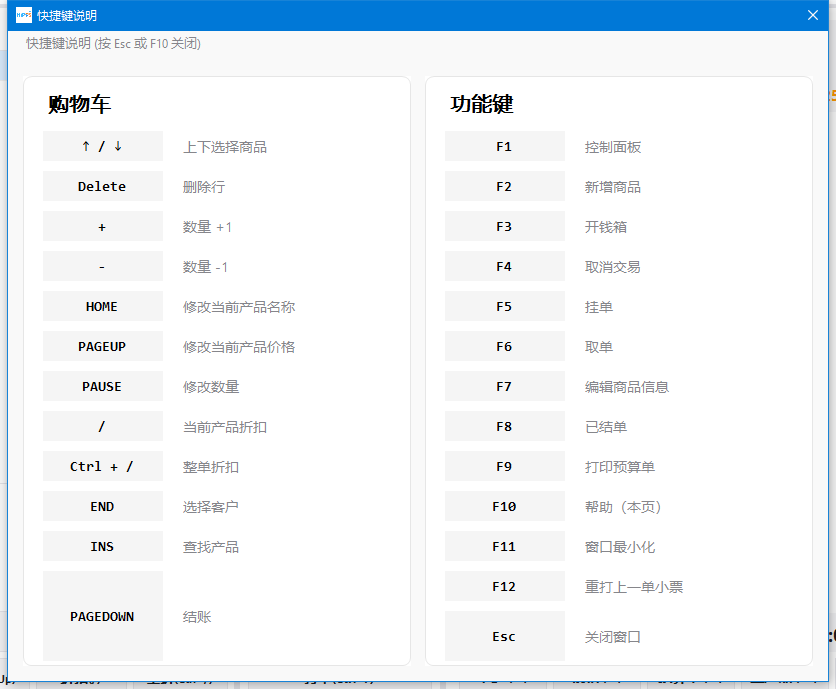
Task: Click the F5 key label
Action: pyautogui.click(x=504, y=306)
